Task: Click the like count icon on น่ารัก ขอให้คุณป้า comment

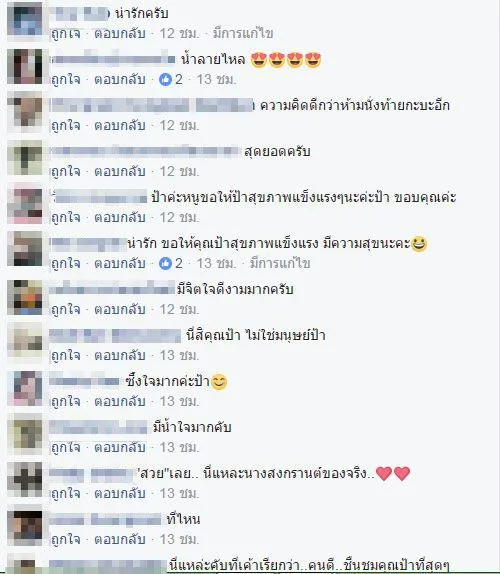Action: [x=165, y=263]
